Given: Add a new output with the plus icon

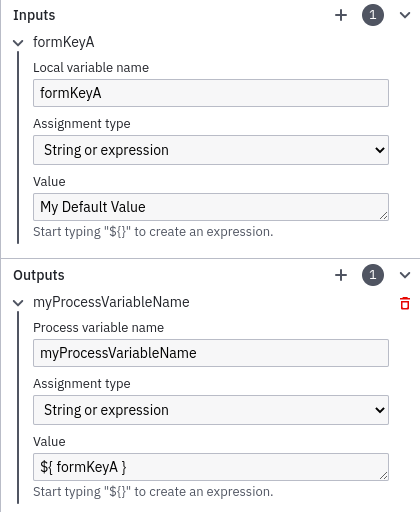Looking at the screenshot, I should point(341,275).
